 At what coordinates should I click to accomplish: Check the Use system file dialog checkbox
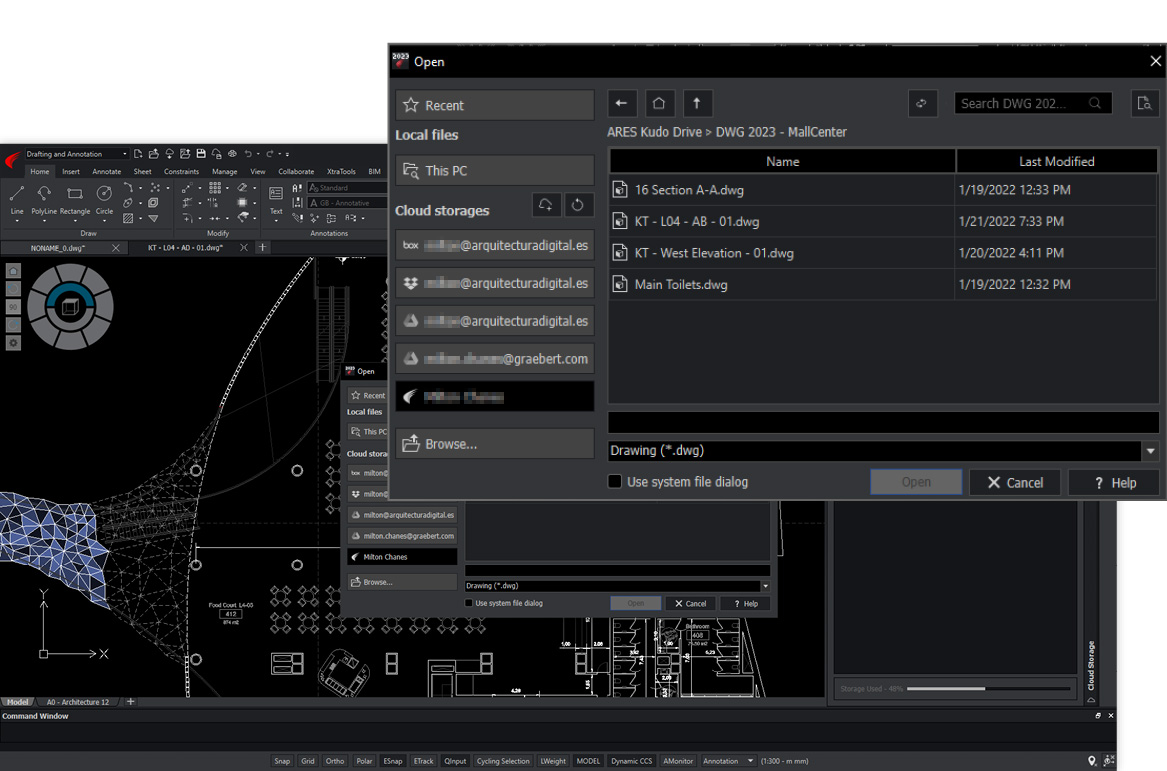[x=615, y=482]
